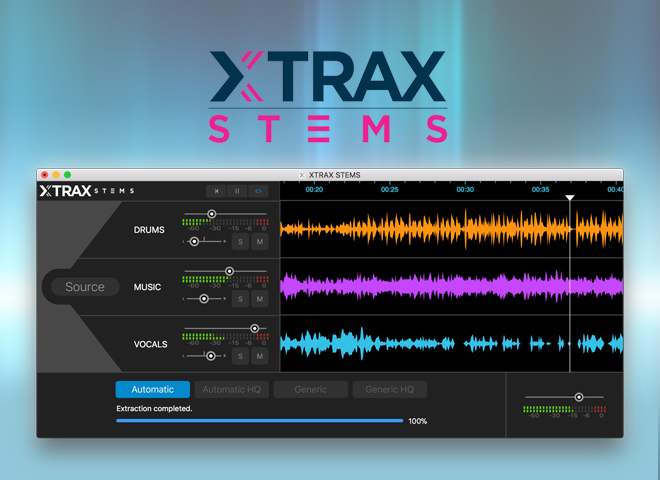Click the Vocals volume slider handle
The height and width of the screenshot is (480, 660).
(x=254, y=328)
